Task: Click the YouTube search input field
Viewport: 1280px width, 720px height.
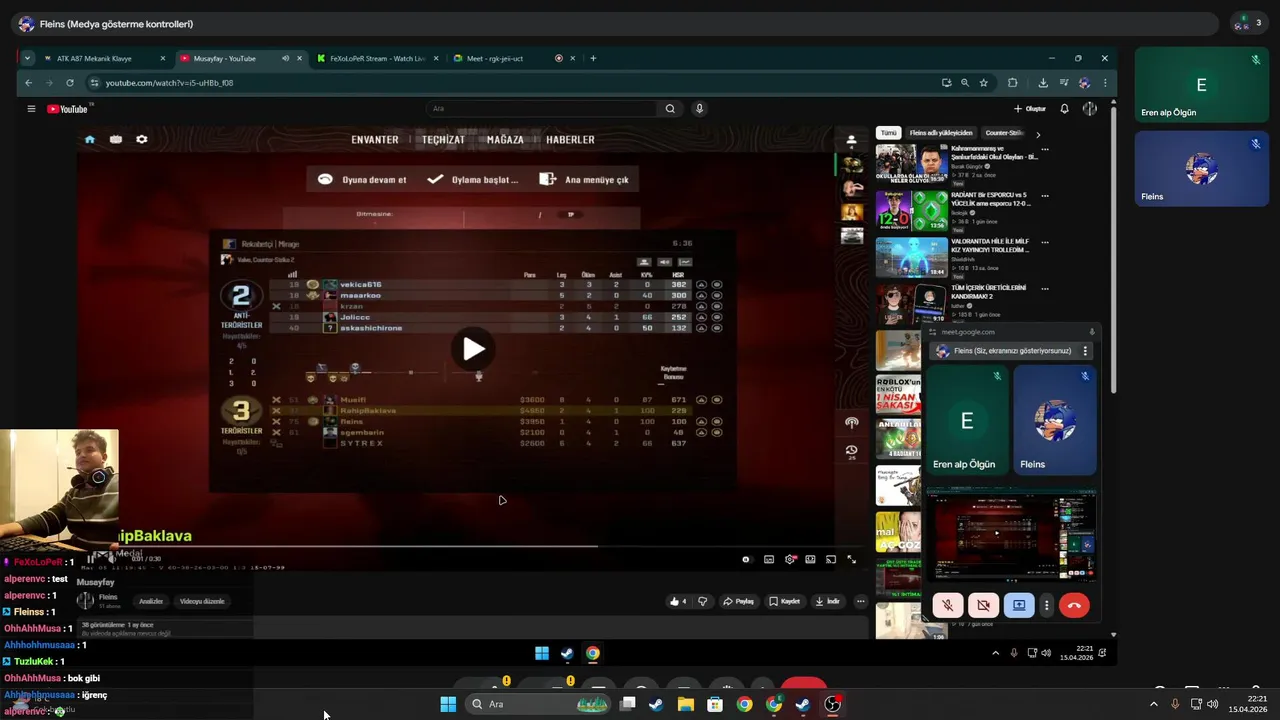Action: point(541,109)
